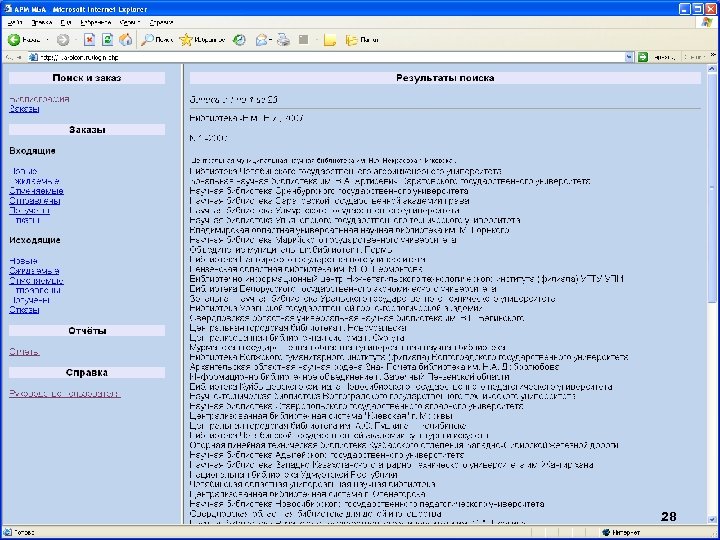720x540 pixels.
Task: Open Отменяемые under Входящие
Action: 36,191
